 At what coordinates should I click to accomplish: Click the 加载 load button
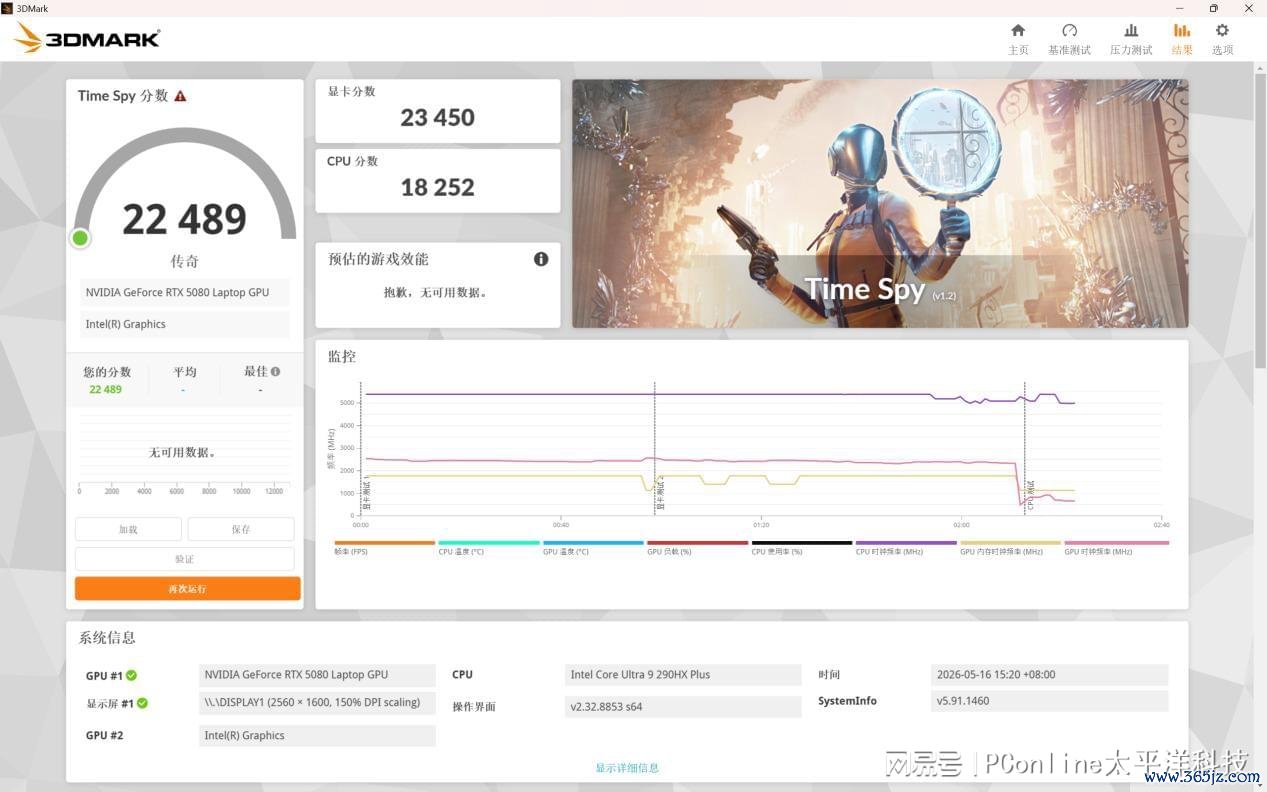click(128, 529)
